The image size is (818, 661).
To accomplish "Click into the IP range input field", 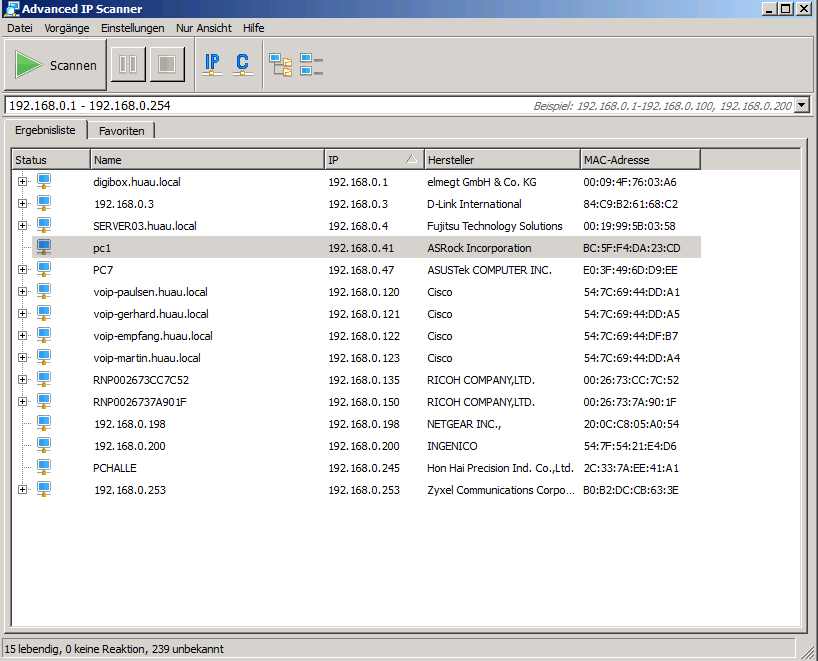I will [250, 105].
